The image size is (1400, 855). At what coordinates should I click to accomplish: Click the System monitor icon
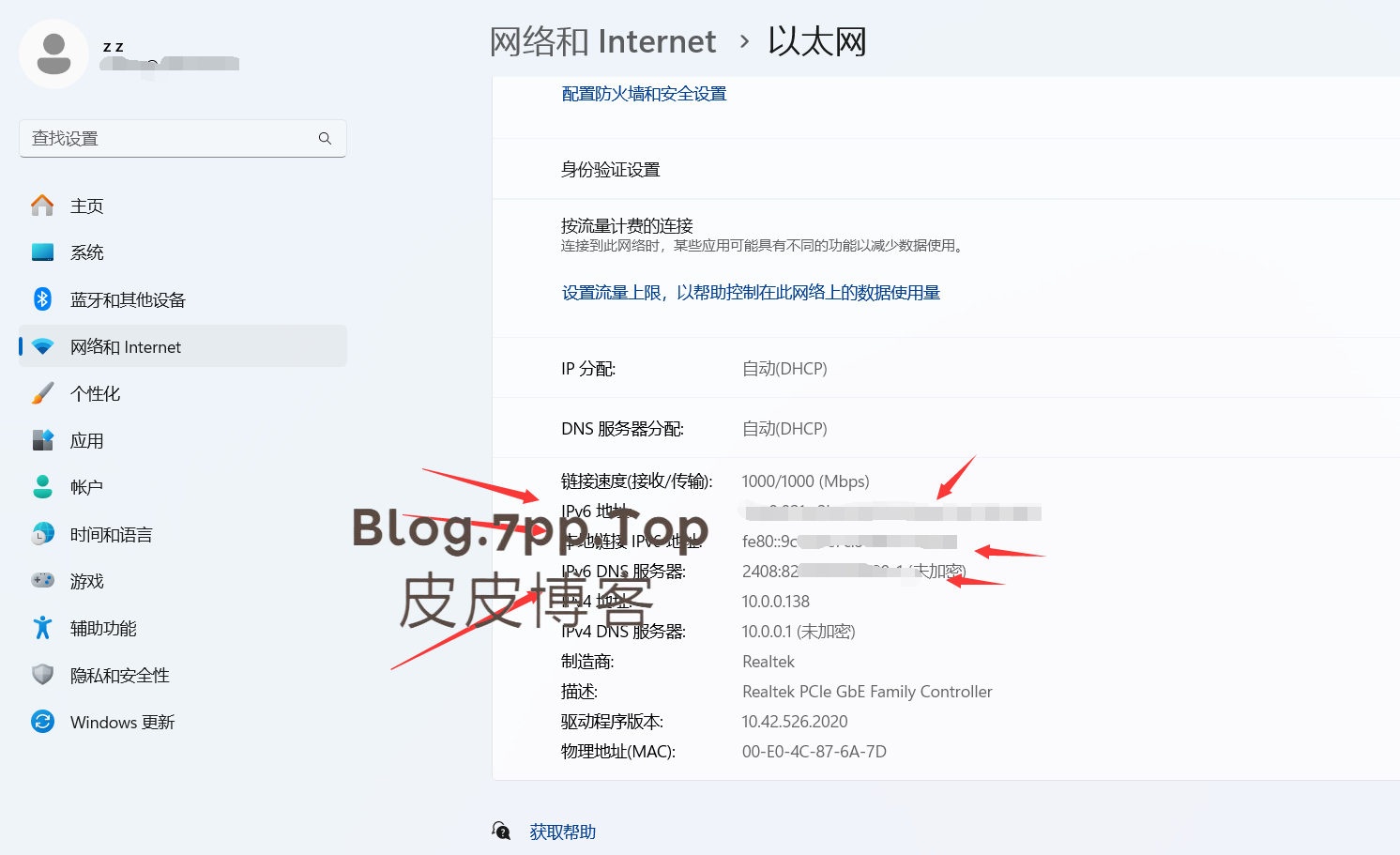click(42, 252)
